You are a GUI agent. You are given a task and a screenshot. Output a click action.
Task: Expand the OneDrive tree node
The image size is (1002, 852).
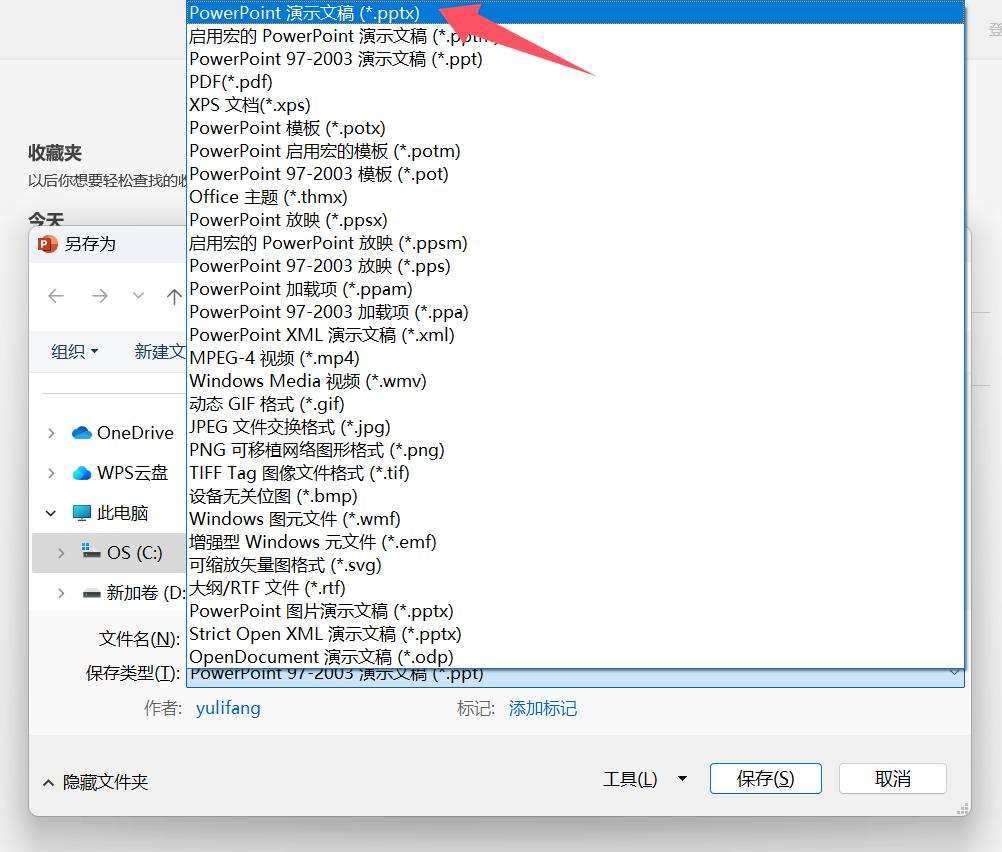51,433
